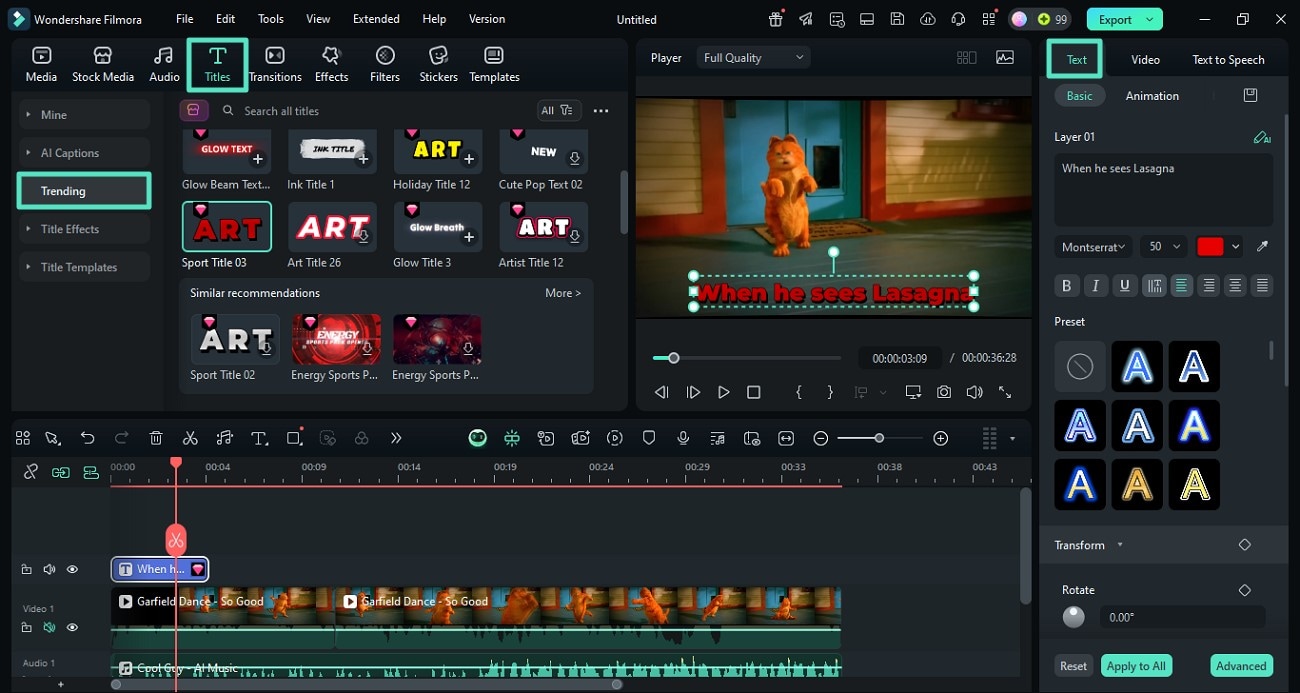Switch to the Animation sub-tab
This screenshot has width=1300, height=693.
click(1152, 96)
